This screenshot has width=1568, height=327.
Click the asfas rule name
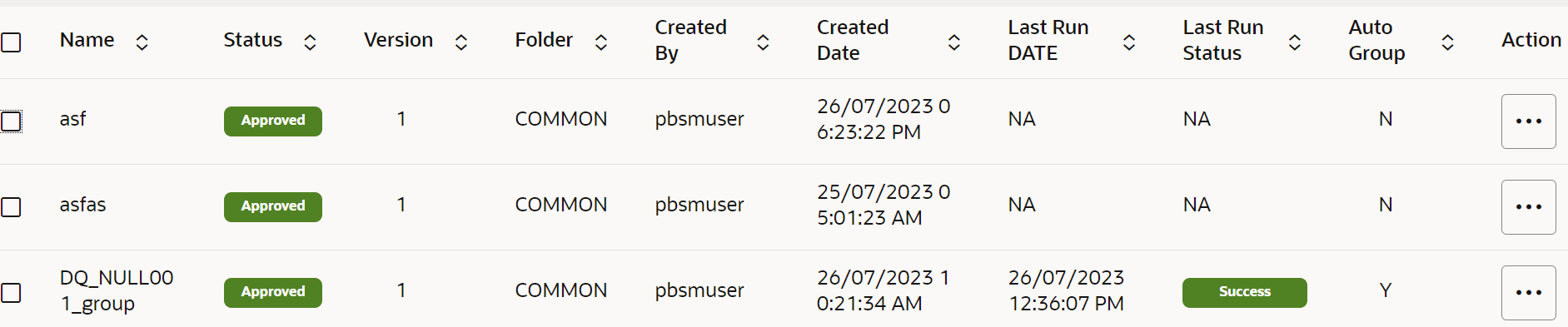82,205
